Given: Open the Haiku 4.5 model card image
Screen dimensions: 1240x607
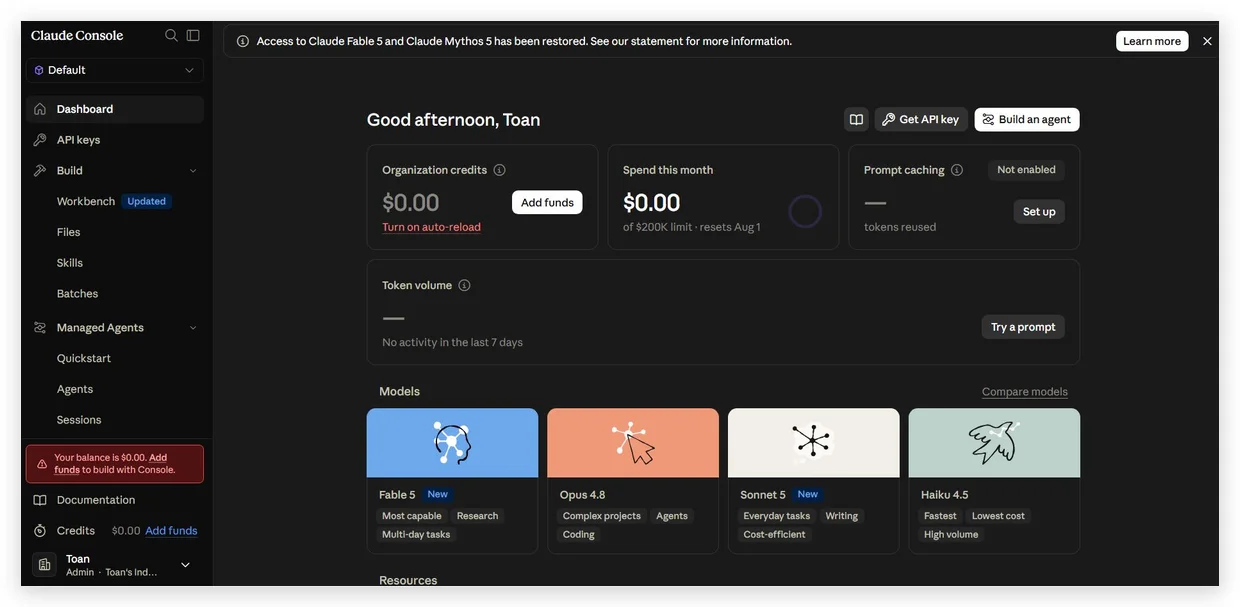Looking at the screenshot, I should point(994,443).
